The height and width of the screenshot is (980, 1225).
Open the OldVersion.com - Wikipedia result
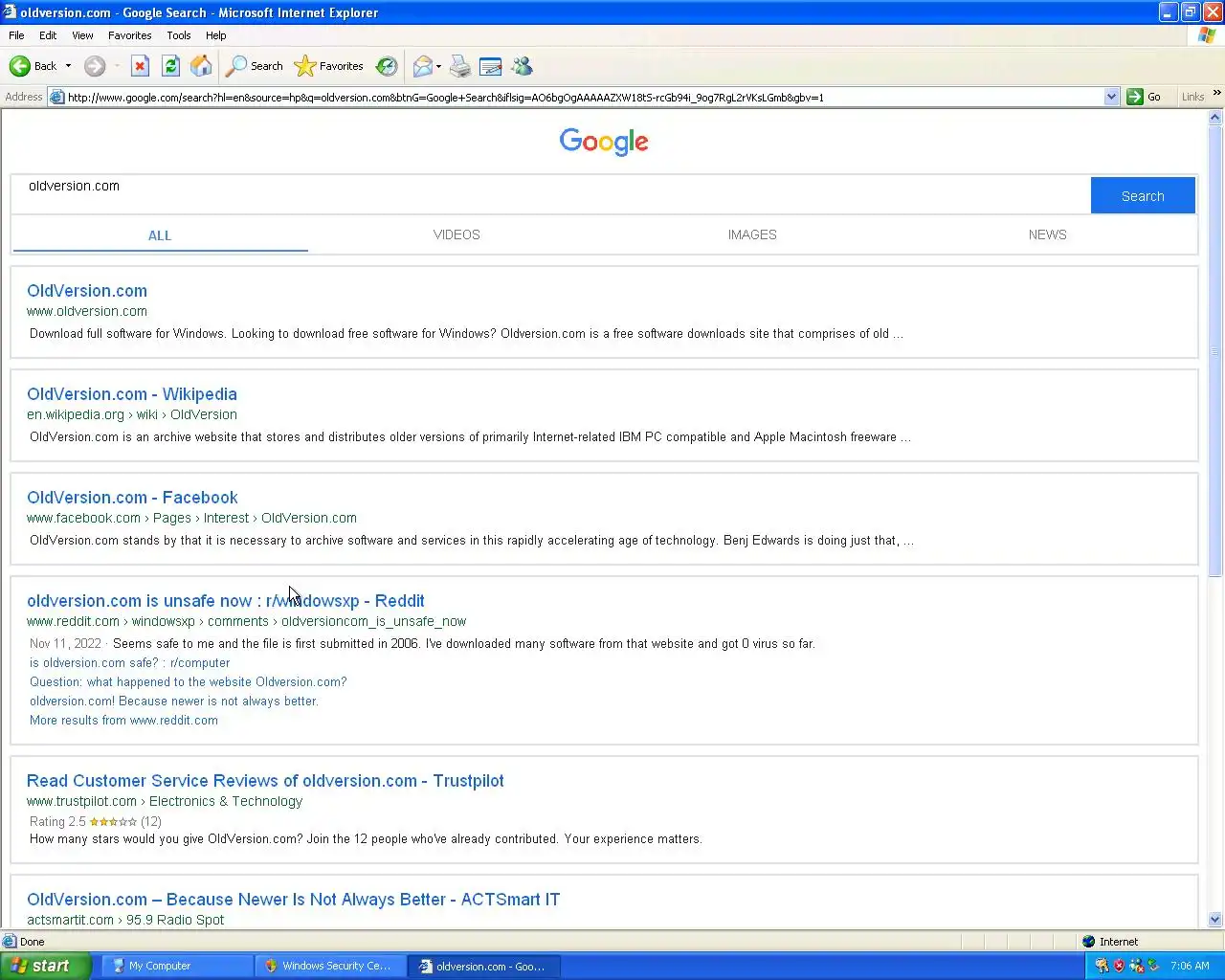(x=132, y=394)
